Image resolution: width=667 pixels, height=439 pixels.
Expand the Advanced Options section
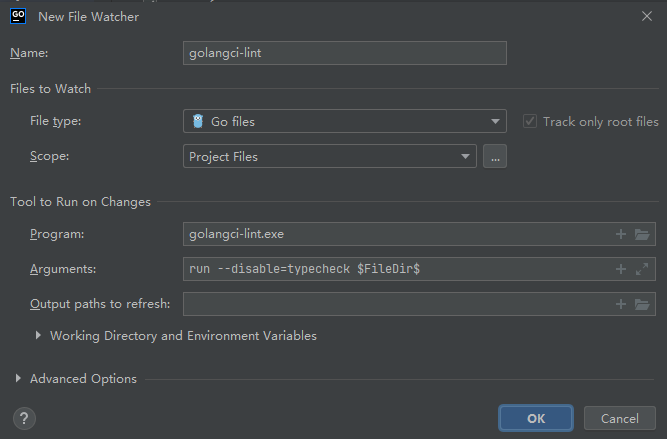[x=18, y=378]
